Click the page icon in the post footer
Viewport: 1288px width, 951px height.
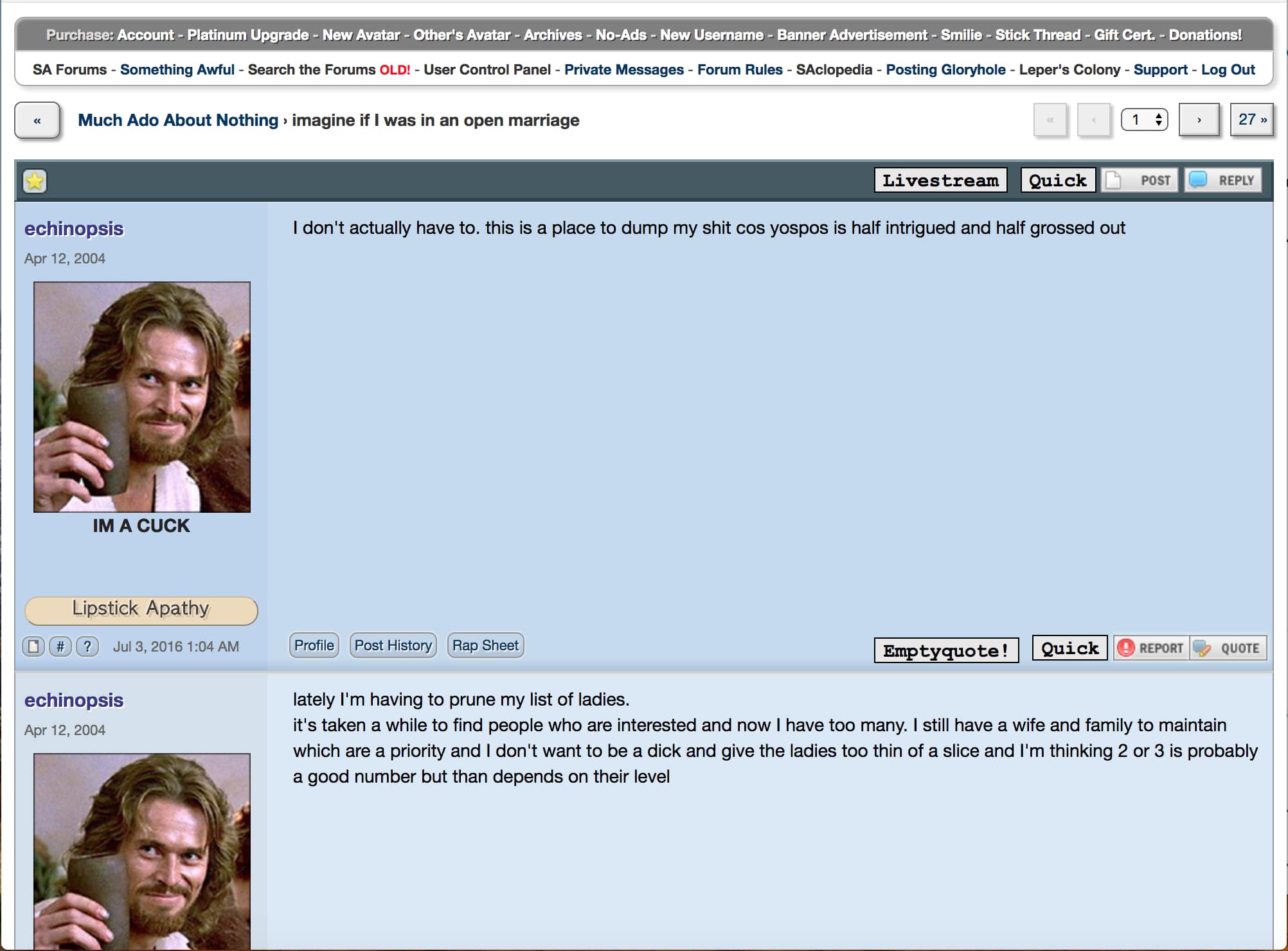33,647
